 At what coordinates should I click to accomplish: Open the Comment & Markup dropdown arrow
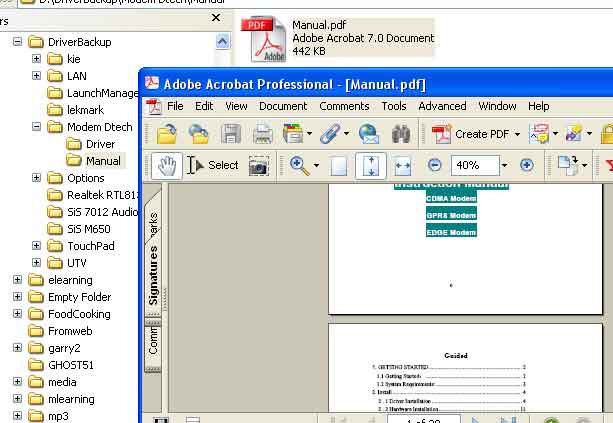[x=555, y=134]
